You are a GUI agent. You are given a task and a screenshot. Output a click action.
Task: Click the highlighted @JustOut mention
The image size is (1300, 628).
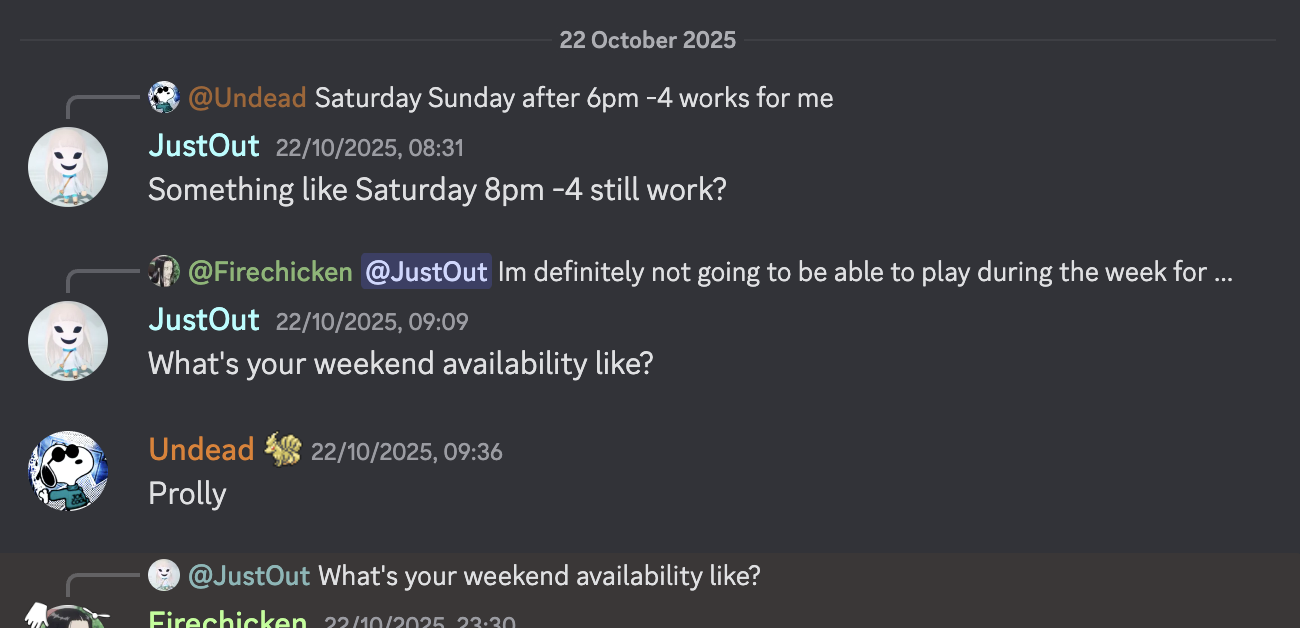click(426, 272)
